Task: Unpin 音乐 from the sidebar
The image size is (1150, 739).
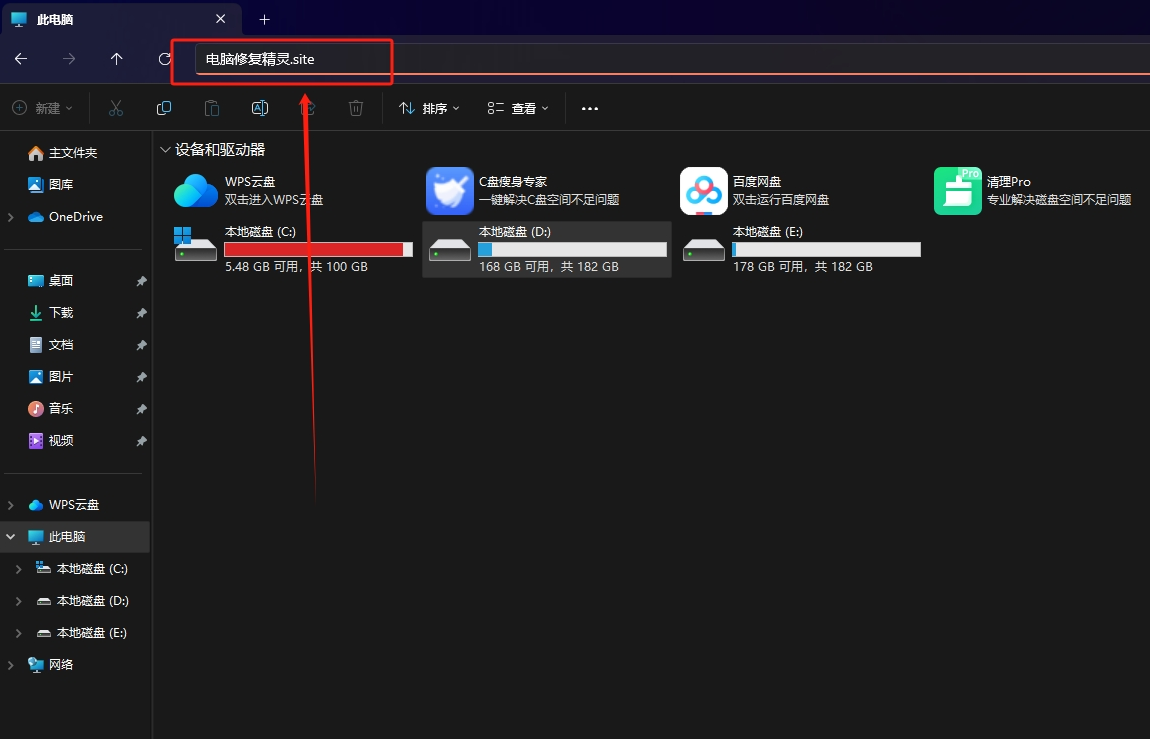Action: point(141,408)
